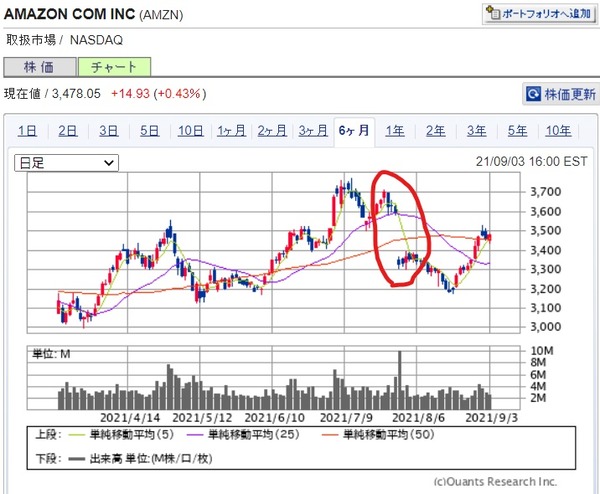Click the 単位: M volume unit label

click(51, 354)
